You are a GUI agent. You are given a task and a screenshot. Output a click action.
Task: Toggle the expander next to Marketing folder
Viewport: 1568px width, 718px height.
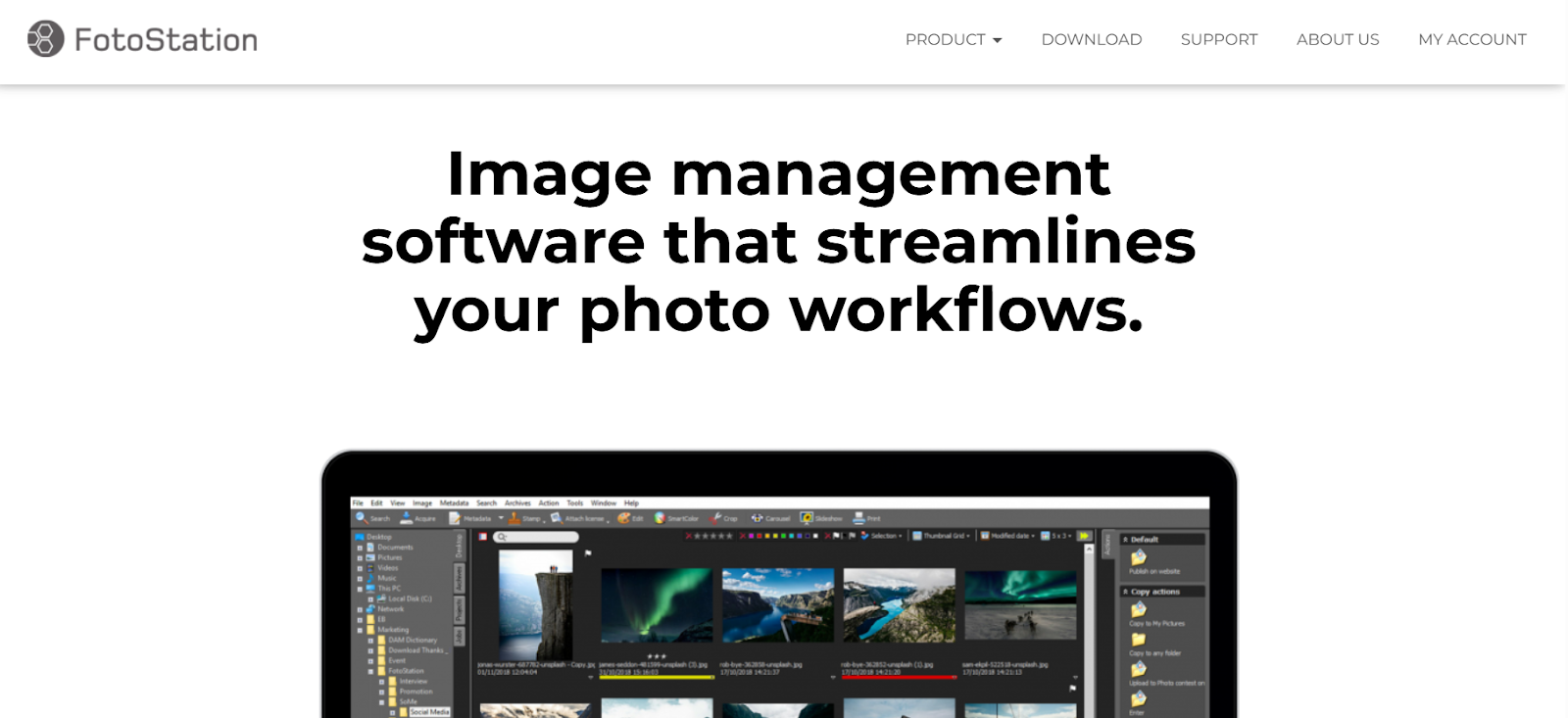[x=360, y=630]
